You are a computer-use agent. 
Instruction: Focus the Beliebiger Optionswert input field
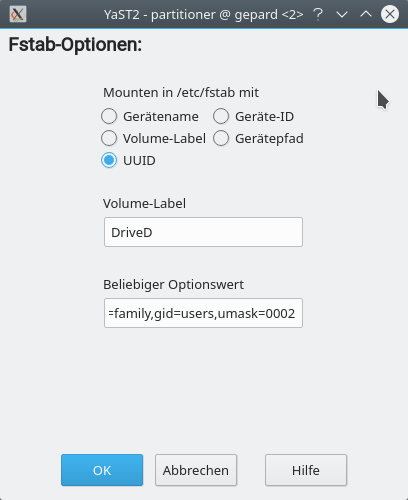[203, 313]
